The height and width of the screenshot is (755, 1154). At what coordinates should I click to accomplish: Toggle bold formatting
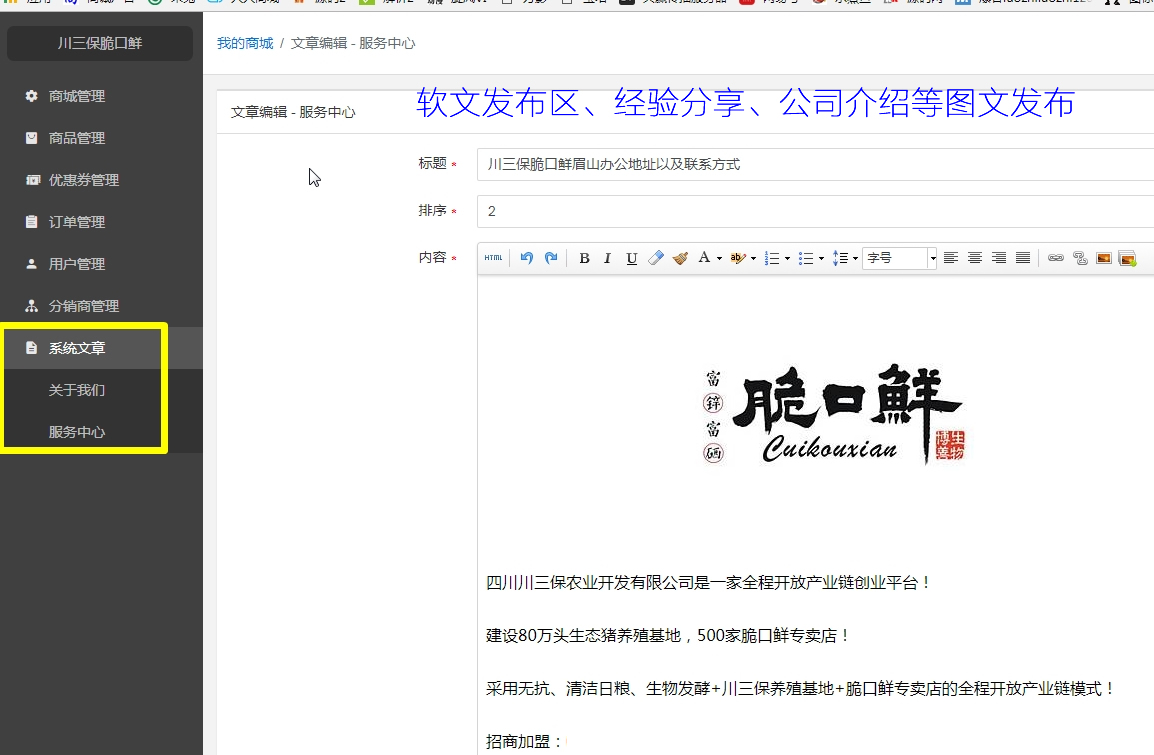point(584,258)
